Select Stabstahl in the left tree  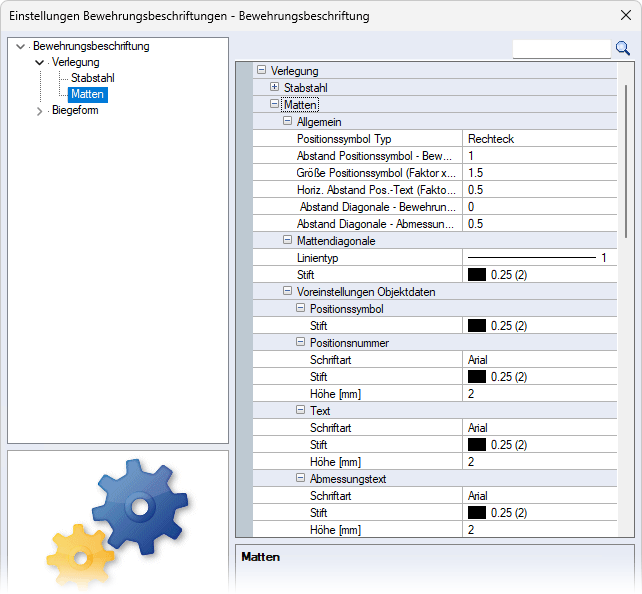click(x=91, y=78)
